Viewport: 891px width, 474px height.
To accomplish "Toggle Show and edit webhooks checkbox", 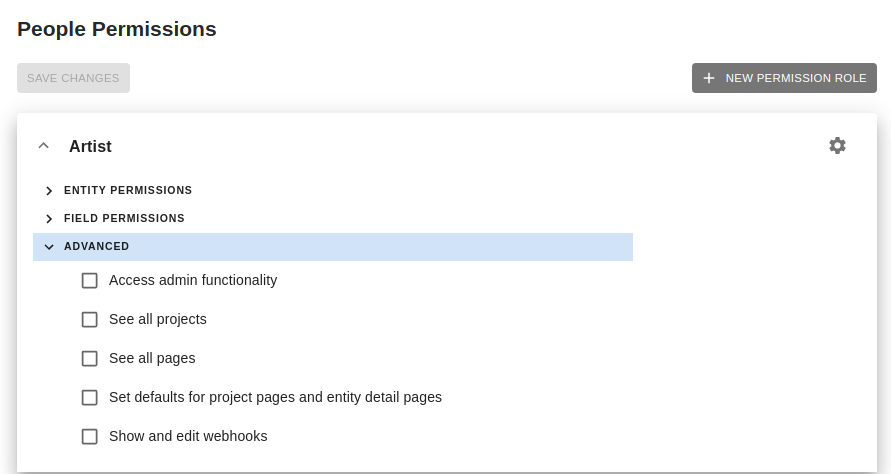I will [x=90, y=437].
